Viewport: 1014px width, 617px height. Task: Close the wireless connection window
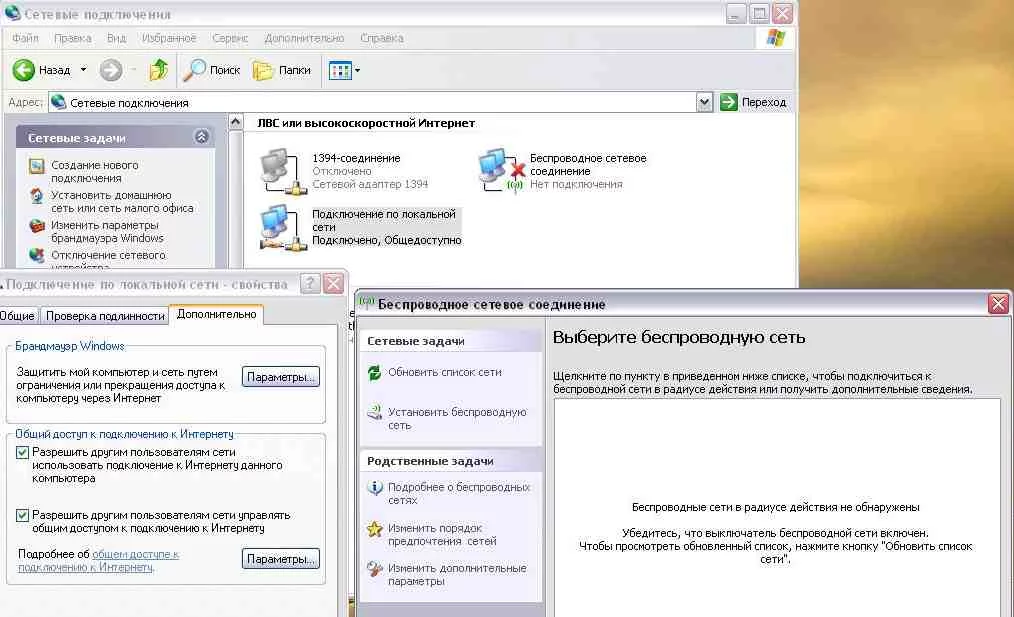(998, 303)
